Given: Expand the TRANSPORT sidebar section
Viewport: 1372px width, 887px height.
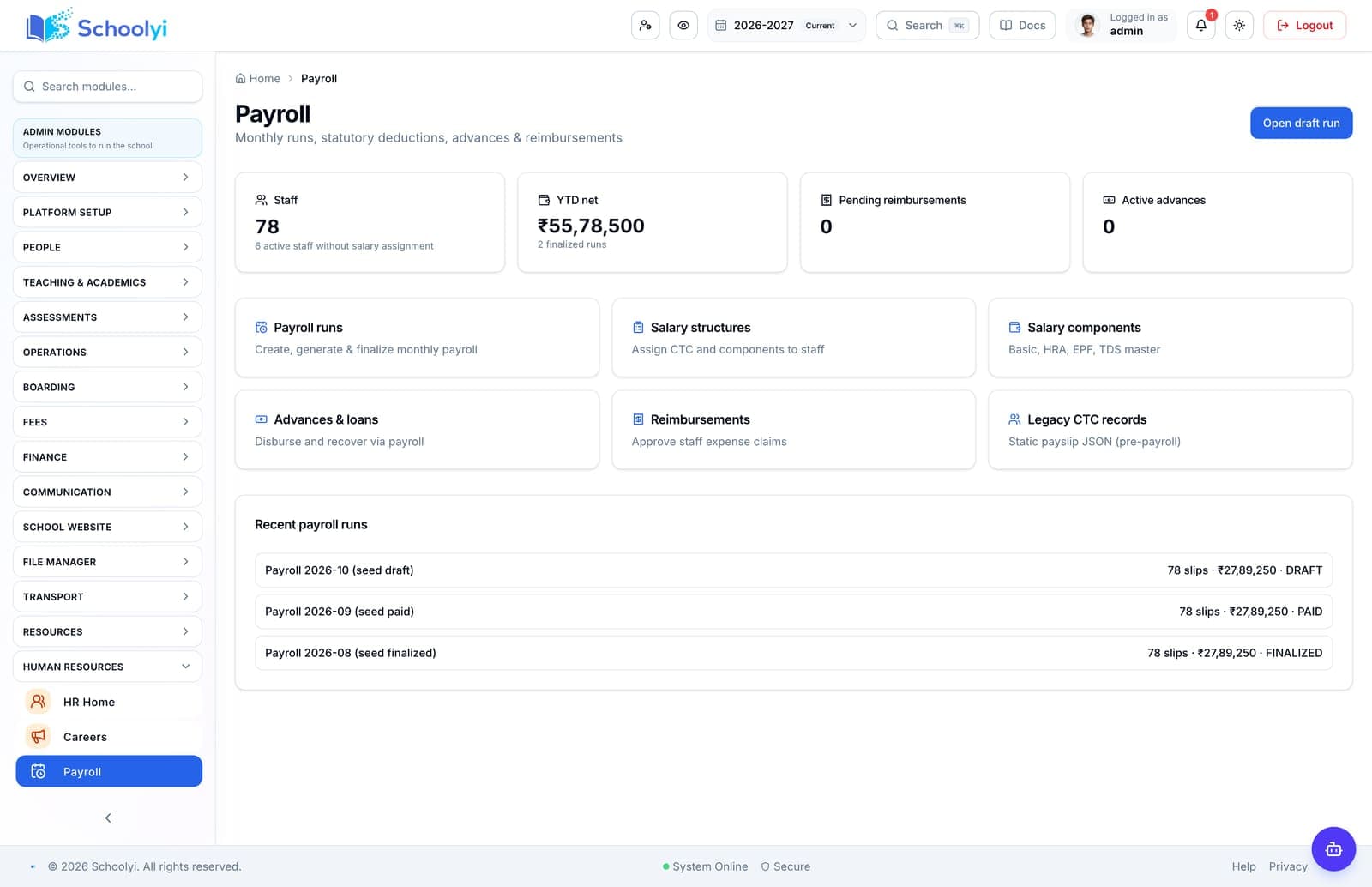Looking at the screenshot, I should pos(107,597).
